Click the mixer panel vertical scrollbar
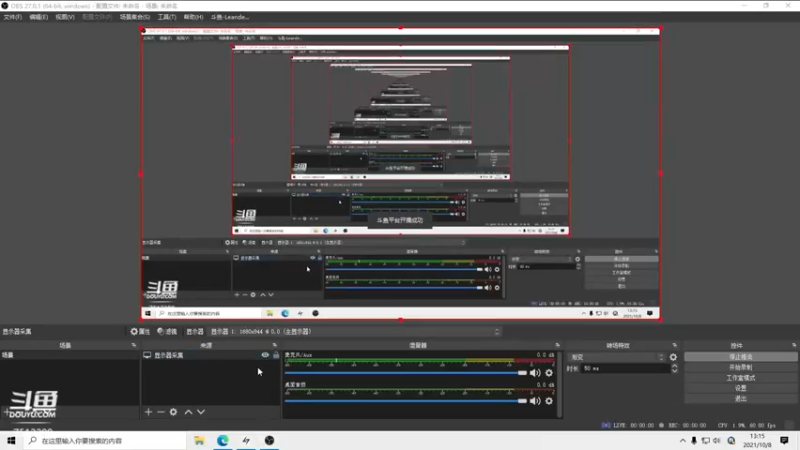The height and width of the screenshot is (450, 800). [x=560, y=384]
